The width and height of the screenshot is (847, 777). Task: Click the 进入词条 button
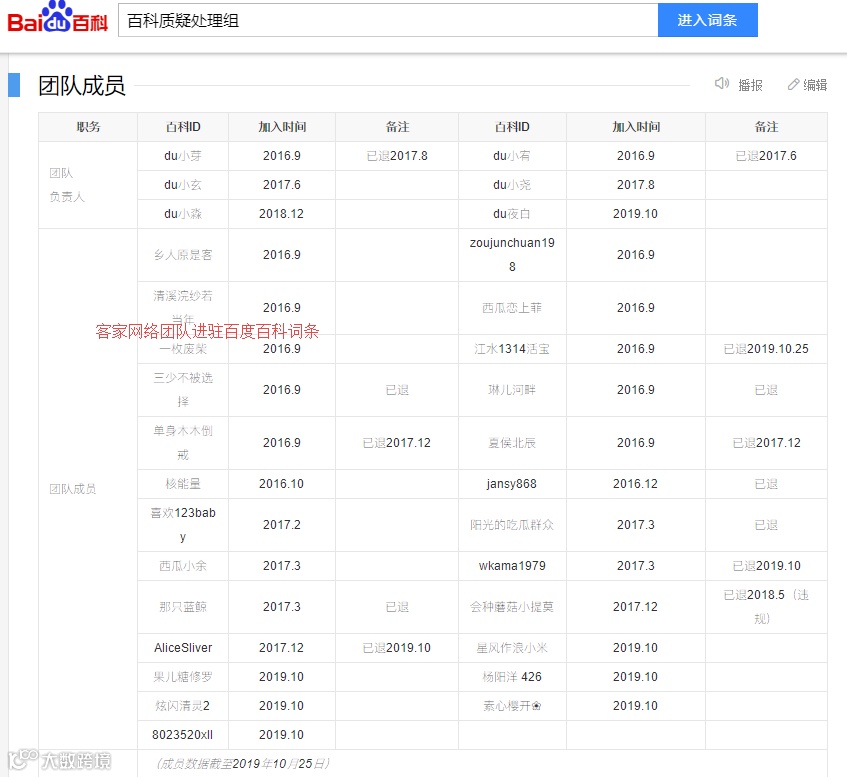click(x=708, y=20)
